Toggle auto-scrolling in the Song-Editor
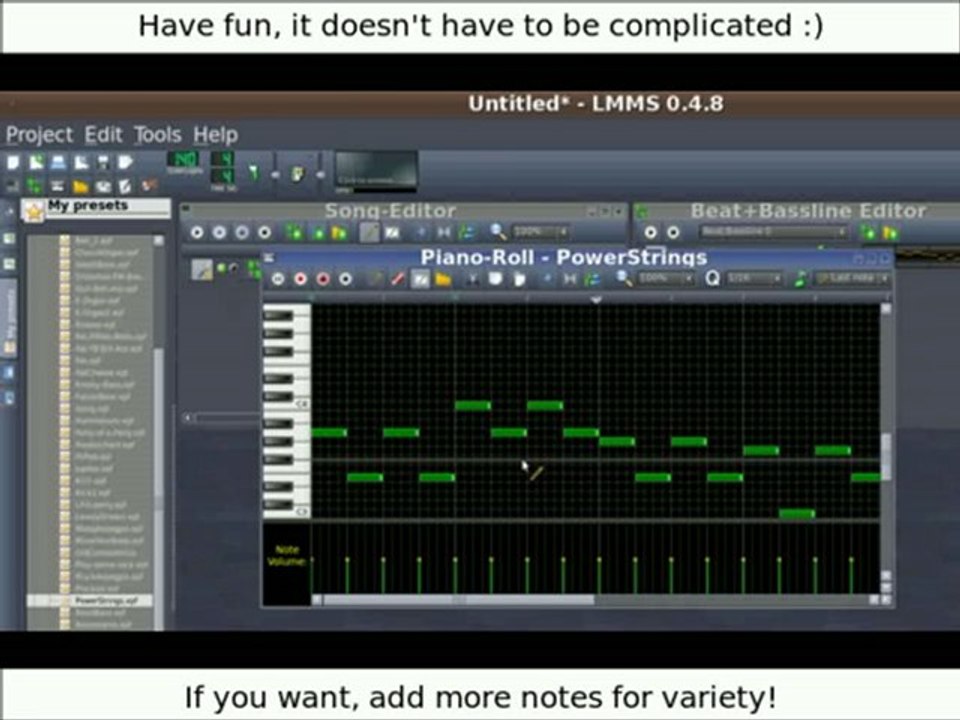This screenshot has width=960, height=720. (421, 233)
